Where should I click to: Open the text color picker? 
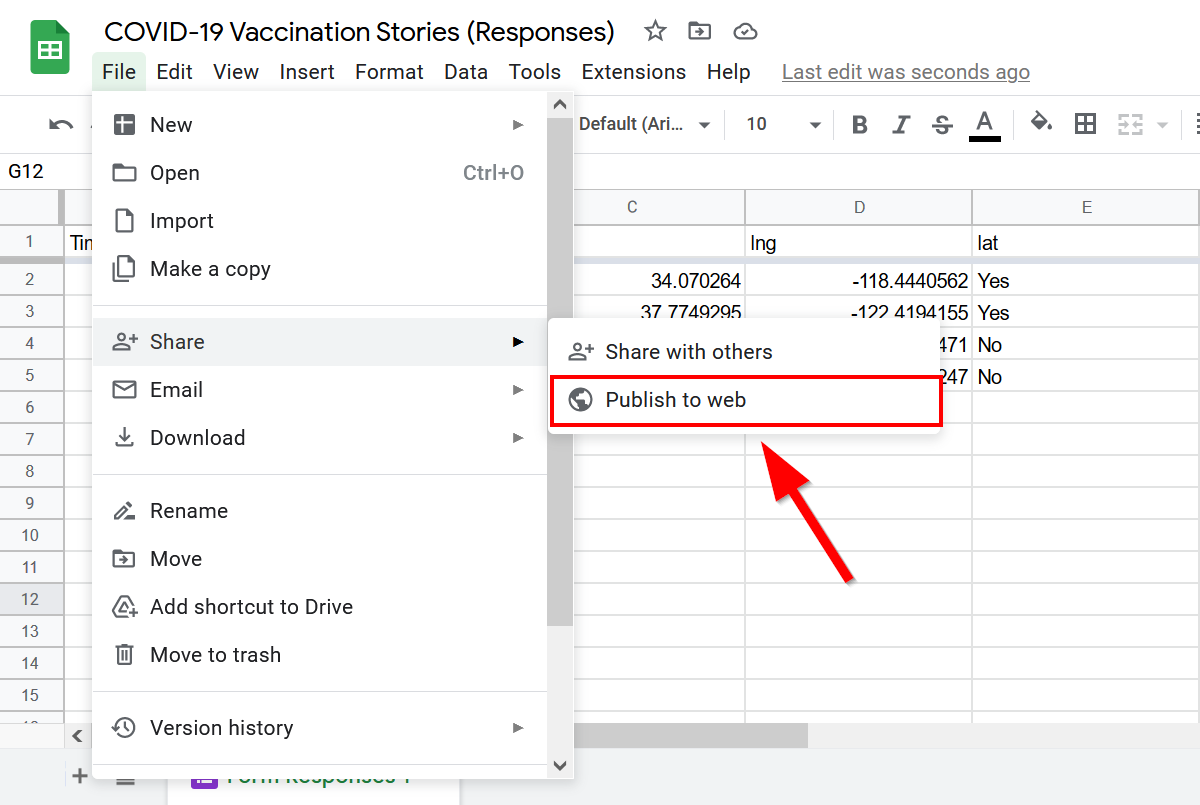985,125
